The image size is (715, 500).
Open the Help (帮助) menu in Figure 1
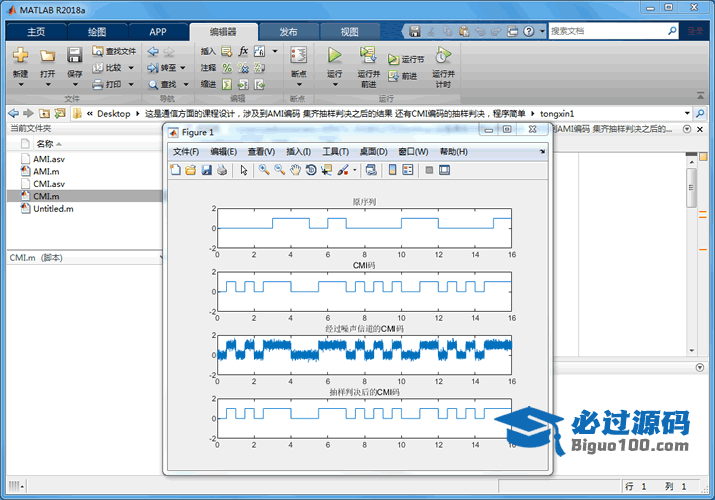pos(454,152)
